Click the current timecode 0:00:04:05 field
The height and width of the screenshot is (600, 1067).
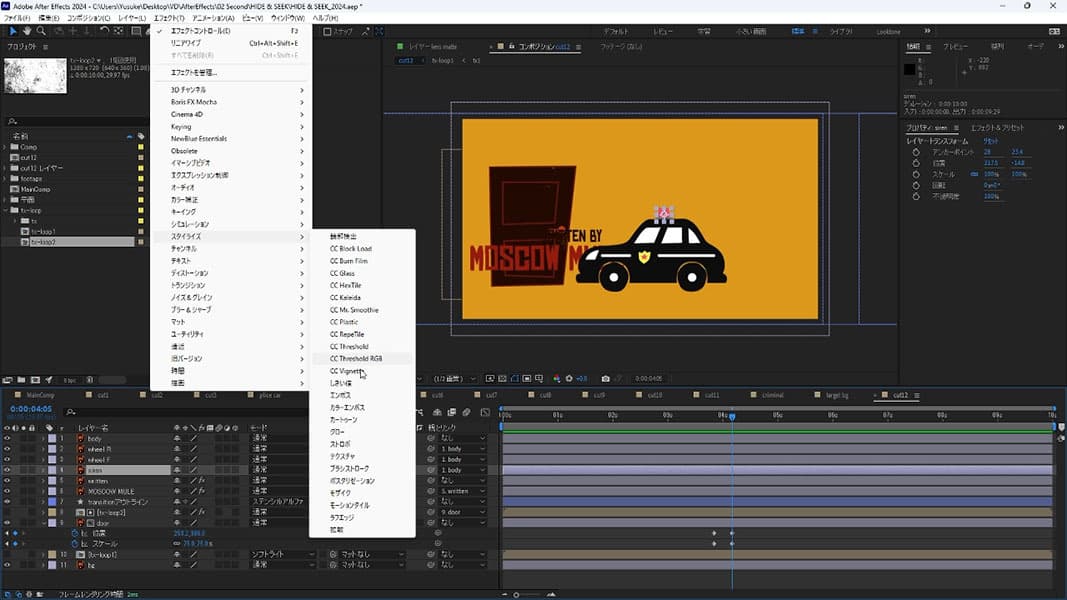(31, 409)
